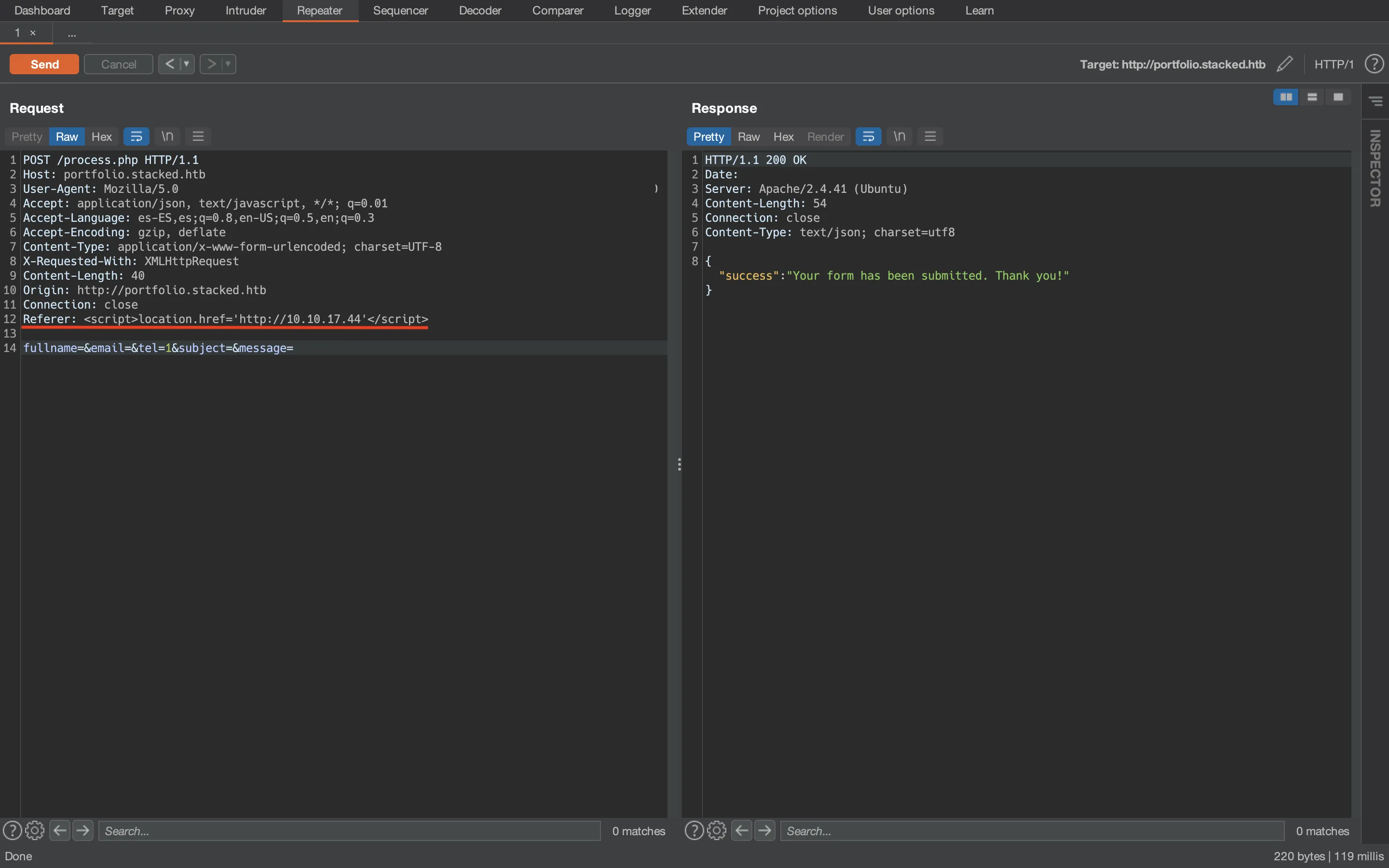Switch Response view to Render
The width and height of the screenshot is (1389, 868).
pos(825,136)
